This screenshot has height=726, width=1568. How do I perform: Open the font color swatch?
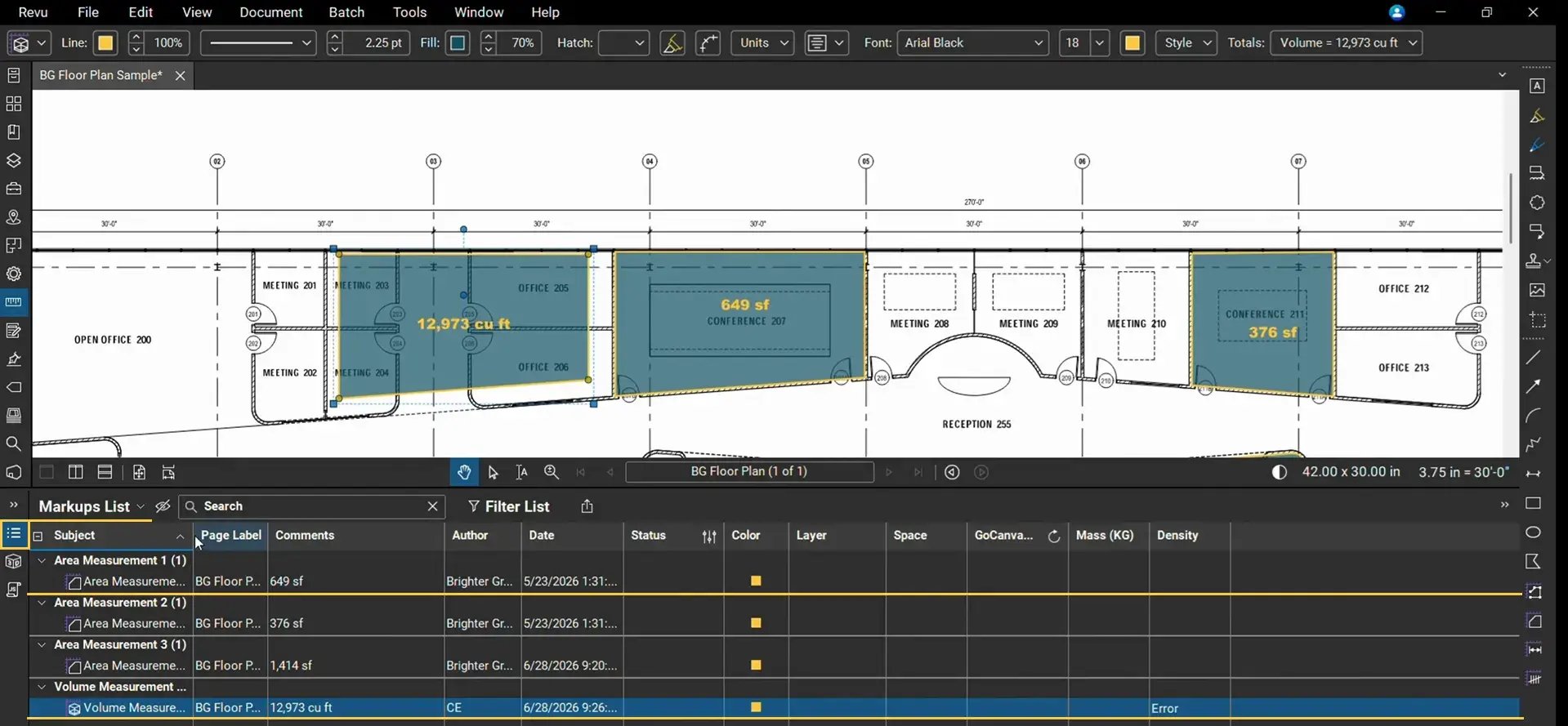point(1132,42)
